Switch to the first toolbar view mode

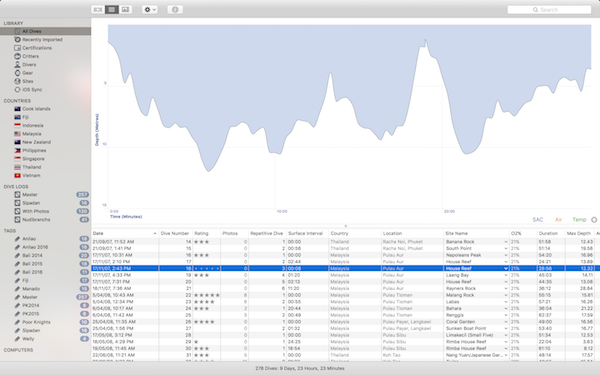point(98,10)
